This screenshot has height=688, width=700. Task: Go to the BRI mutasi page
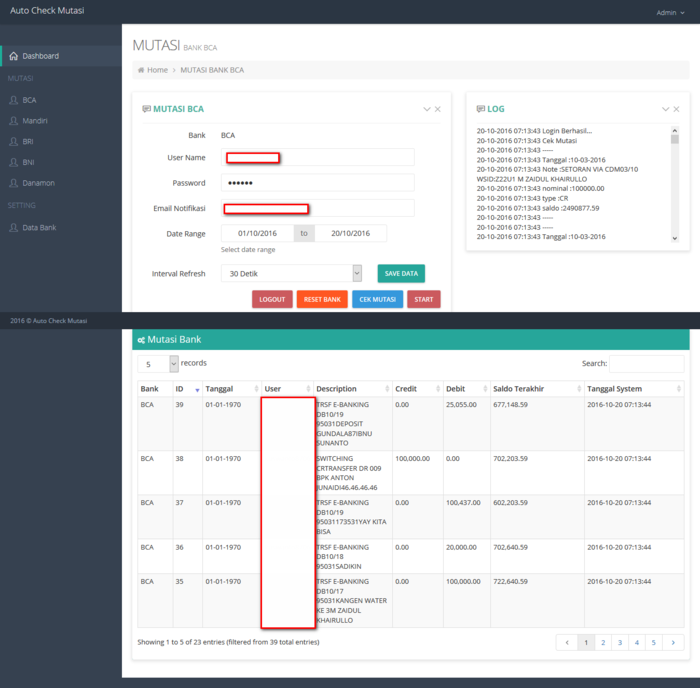pyautogui.click(x=28, y=142)
